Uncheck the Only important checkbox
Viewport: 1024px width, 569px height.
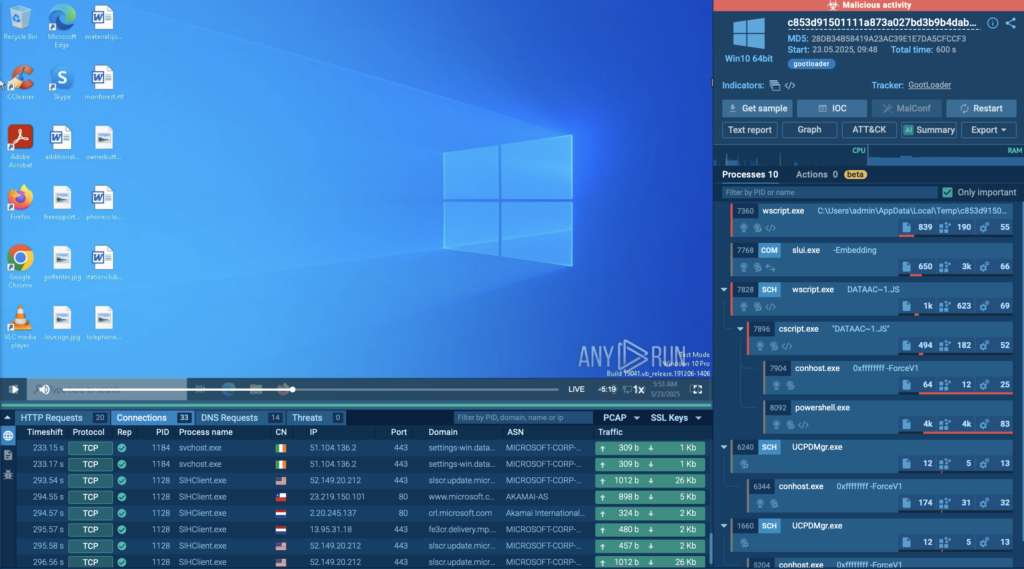pyautogui.click(x=947, y=192)
